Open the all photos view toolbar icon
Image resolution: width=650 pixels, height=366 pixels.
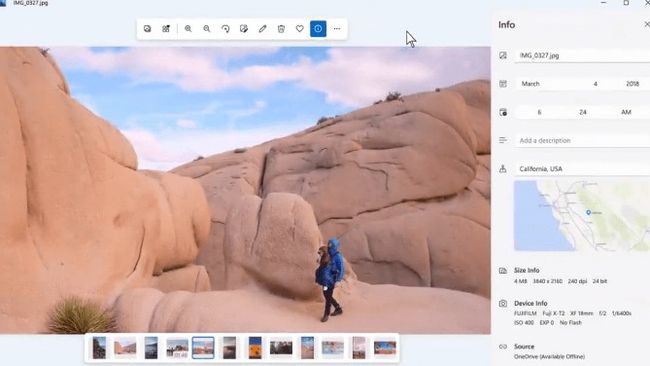[x=147, y=29]
